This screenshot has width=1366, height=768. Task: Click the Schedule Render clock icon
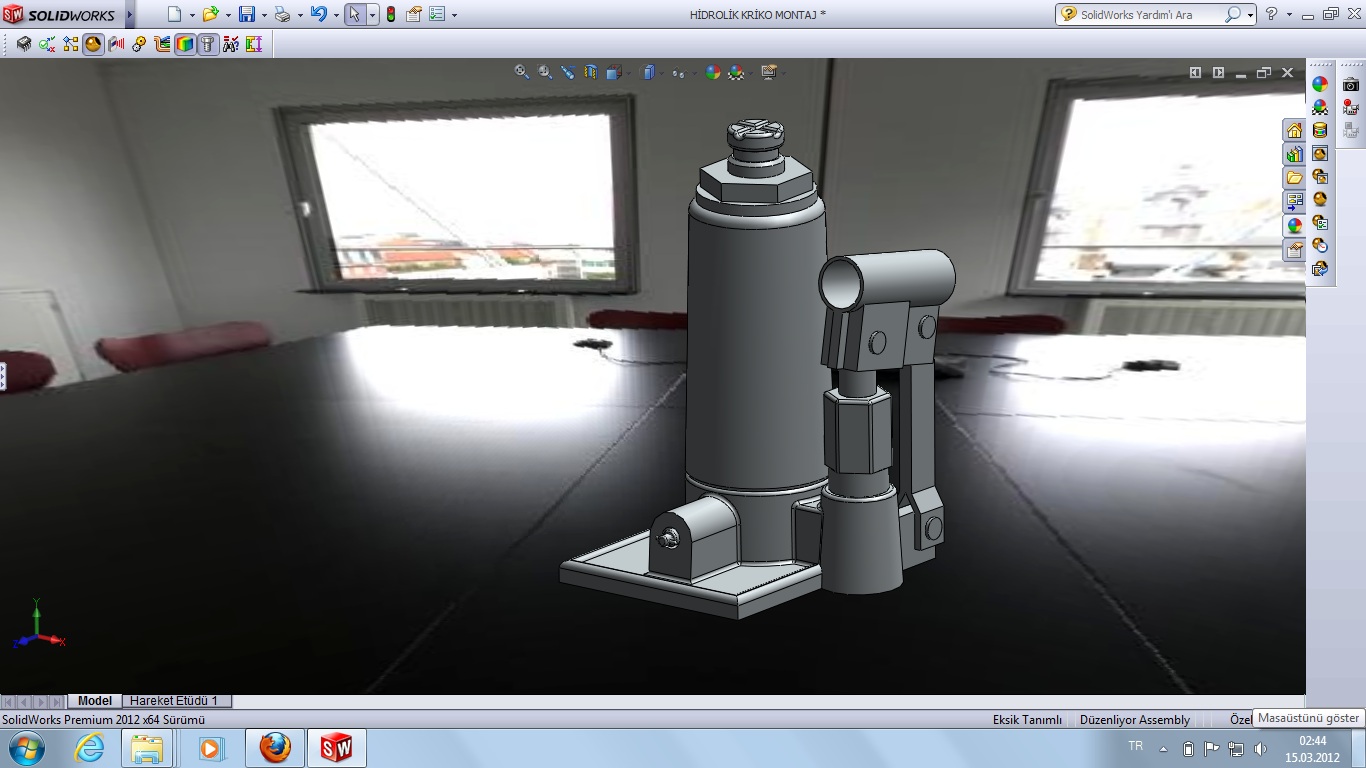pyautogui.click(x=1320, y=246)
